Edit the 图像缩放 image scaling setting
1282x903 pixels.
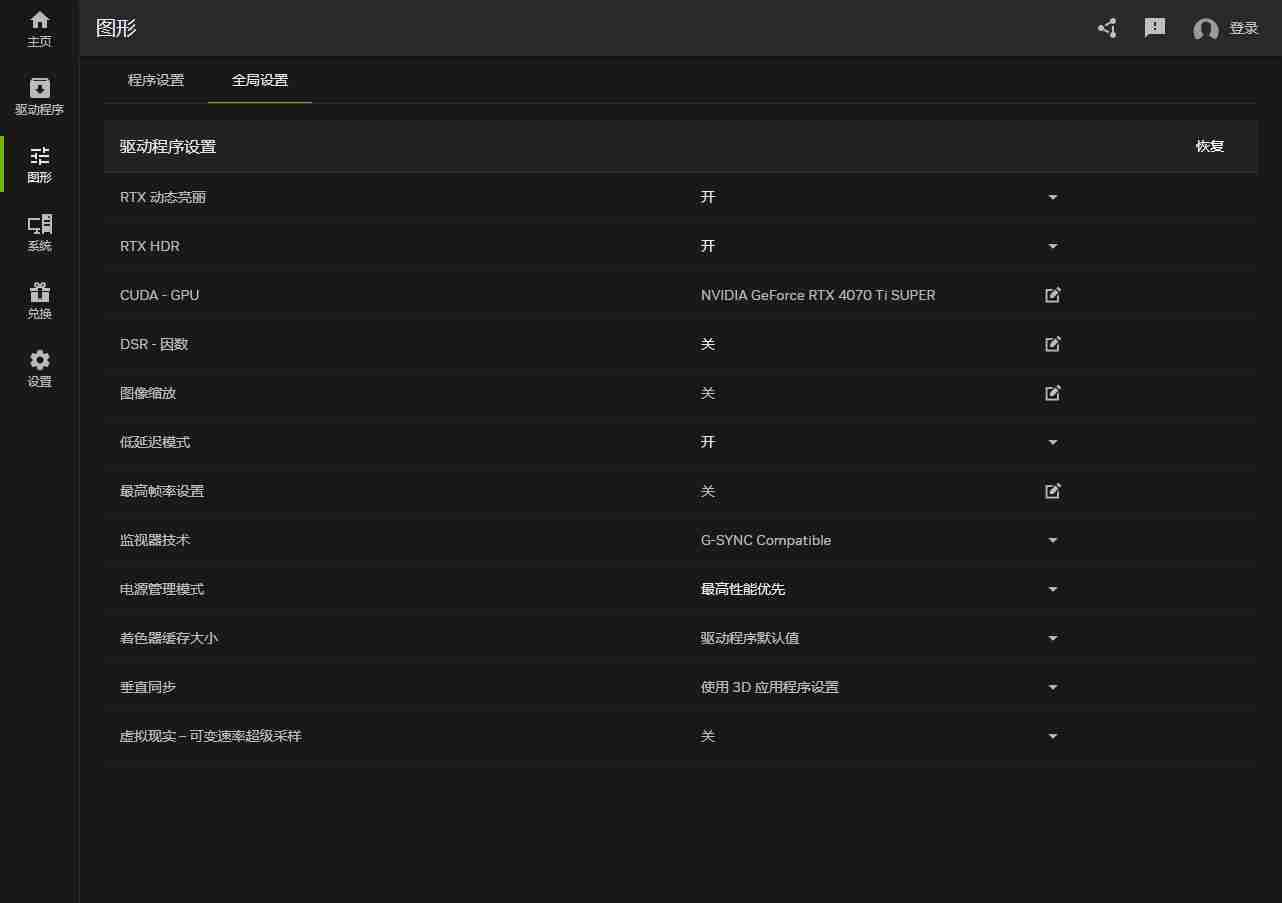click(x=1052, y=393)
